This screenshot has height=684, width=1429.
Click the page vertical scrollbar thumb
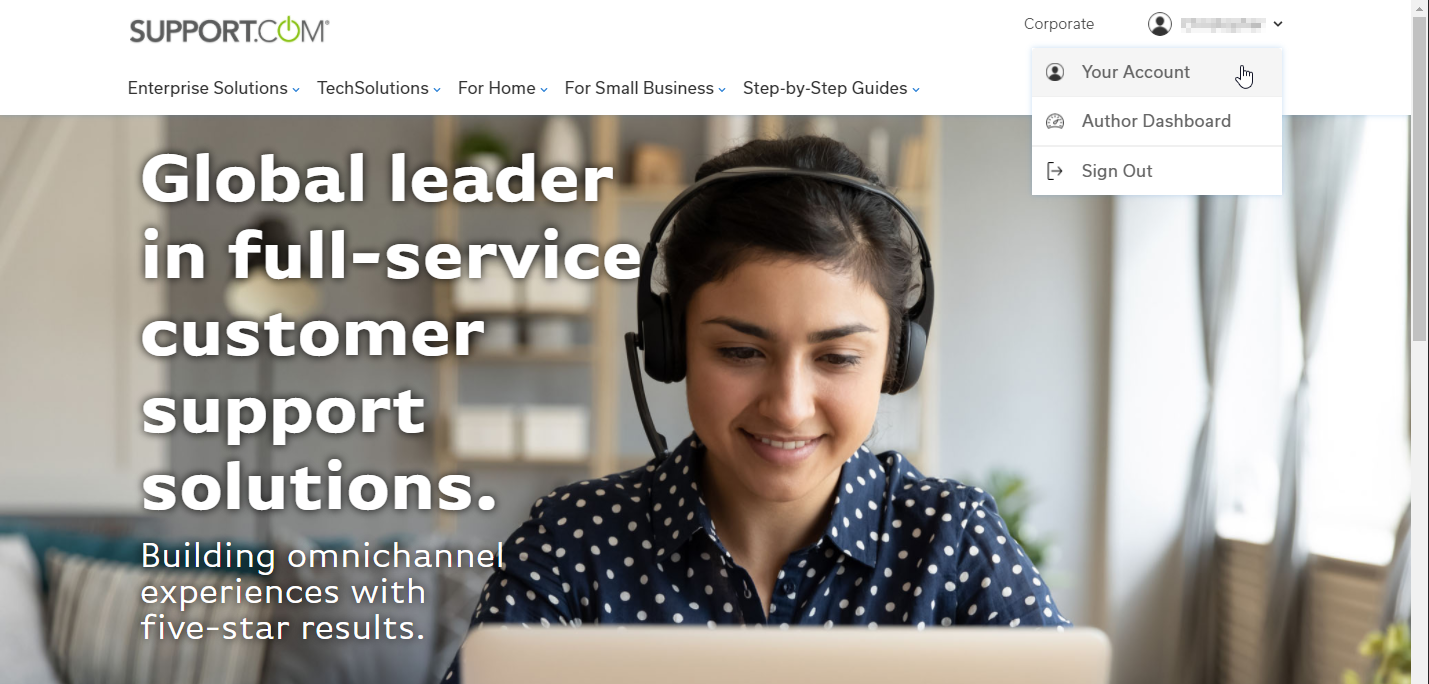point(1420,178)
